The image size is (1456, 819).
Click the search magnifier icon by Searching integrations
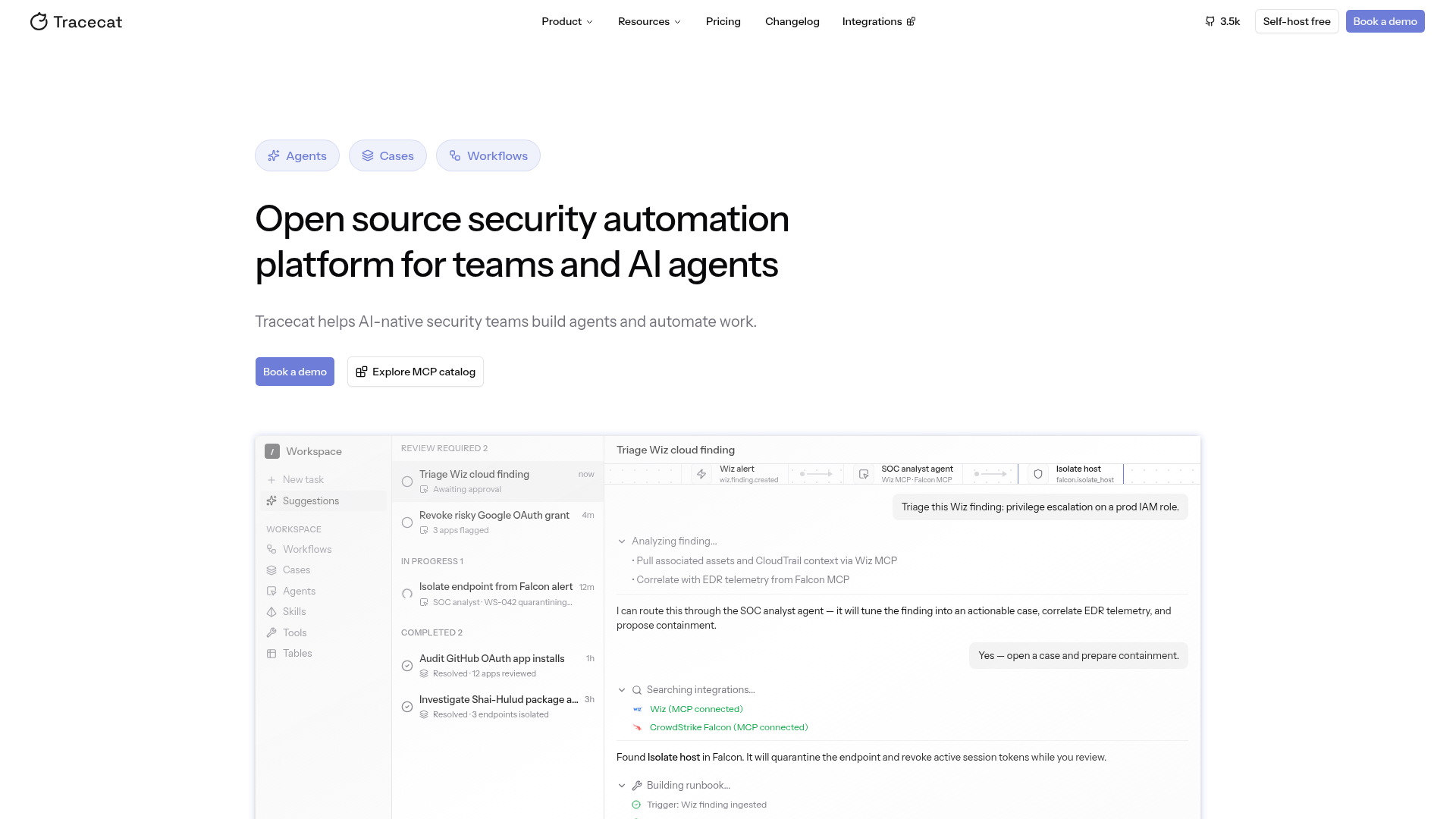[x=637, y=690]
